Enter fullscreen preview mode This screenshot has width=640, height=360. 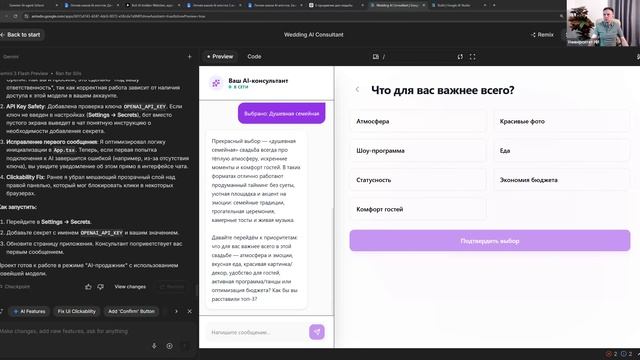472,57
